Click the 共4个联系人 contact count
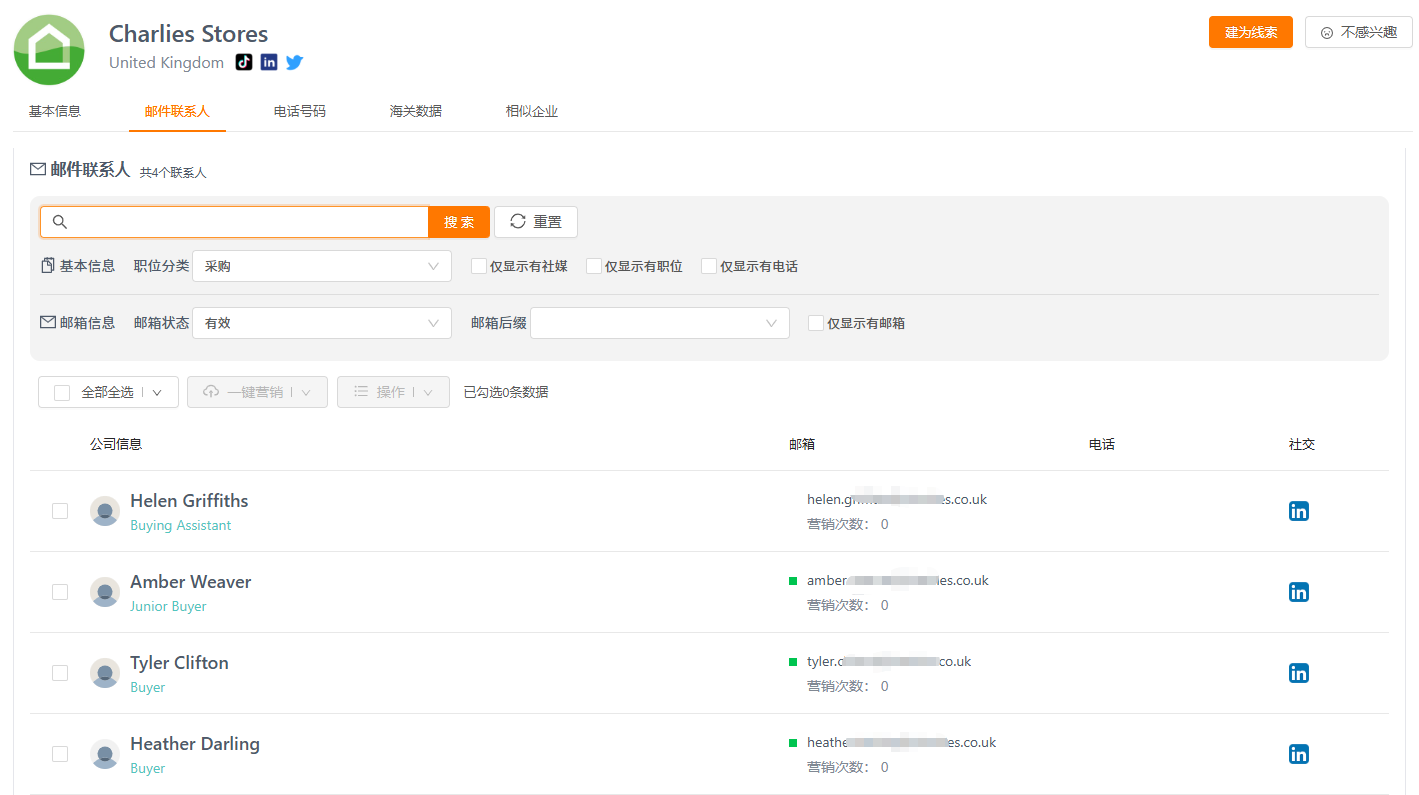1419x795 pixels. (173, 172)
